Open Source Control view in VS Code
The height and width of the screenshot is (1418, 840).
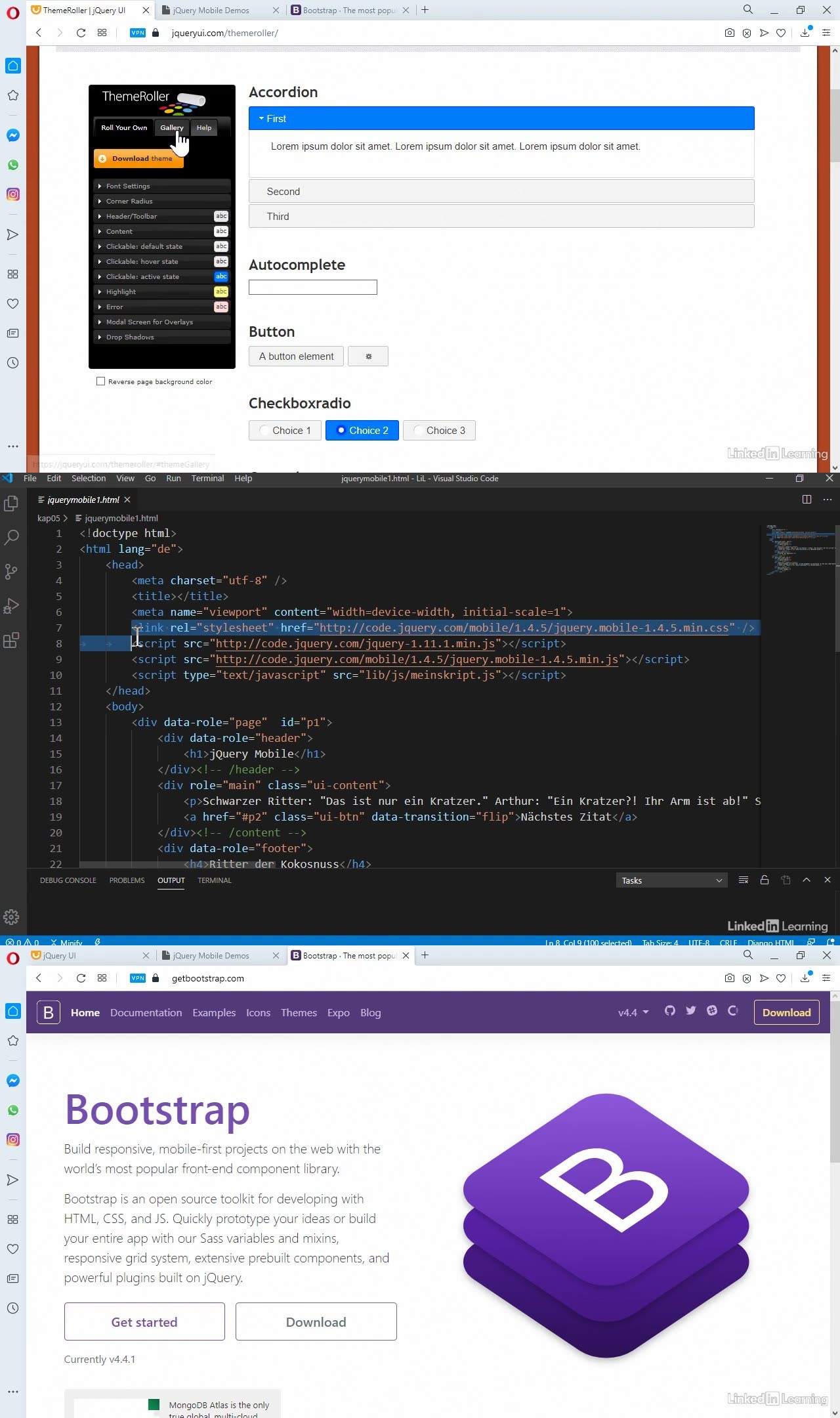(11, 572)
